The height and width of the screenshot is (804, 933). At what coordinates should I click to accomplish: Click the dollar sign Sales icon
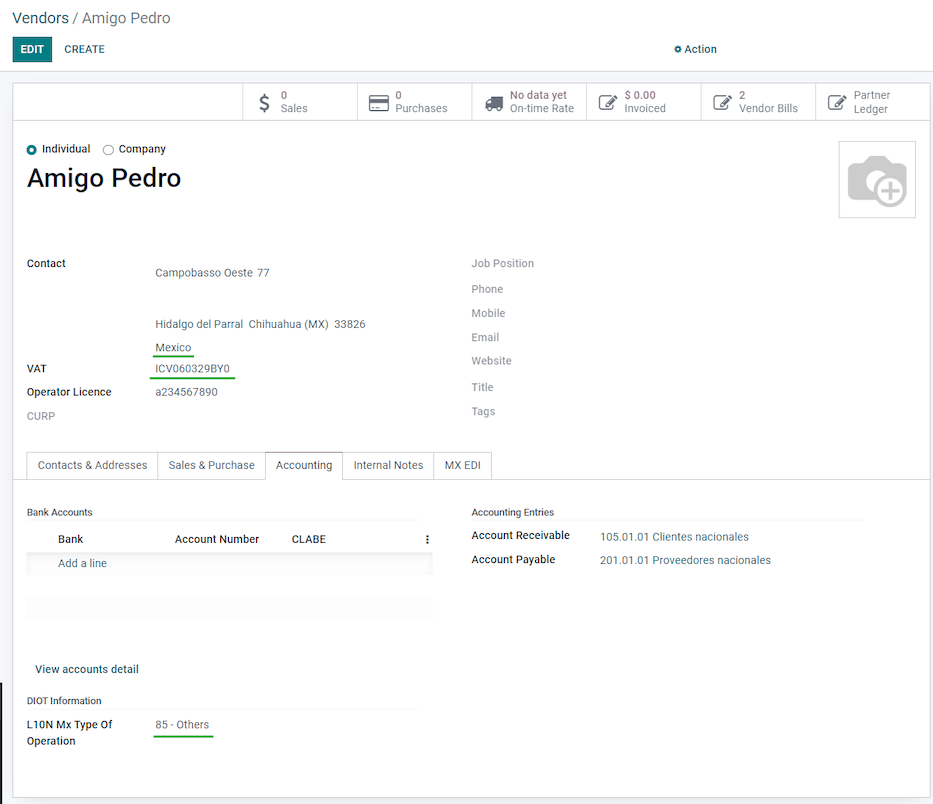point(264,102)
